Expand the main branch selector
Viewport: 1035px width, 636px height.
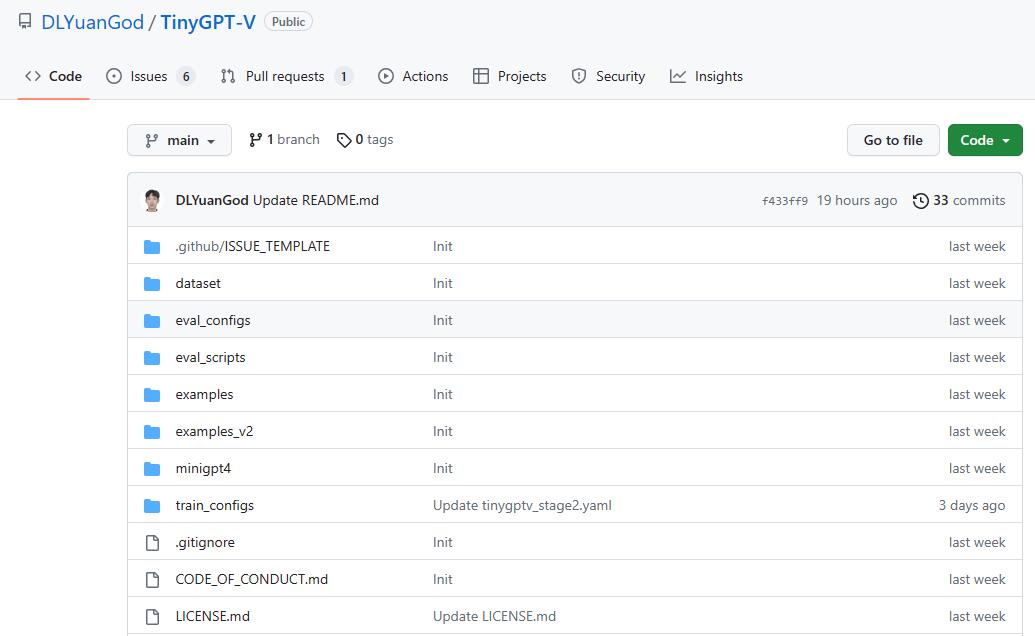179,140
